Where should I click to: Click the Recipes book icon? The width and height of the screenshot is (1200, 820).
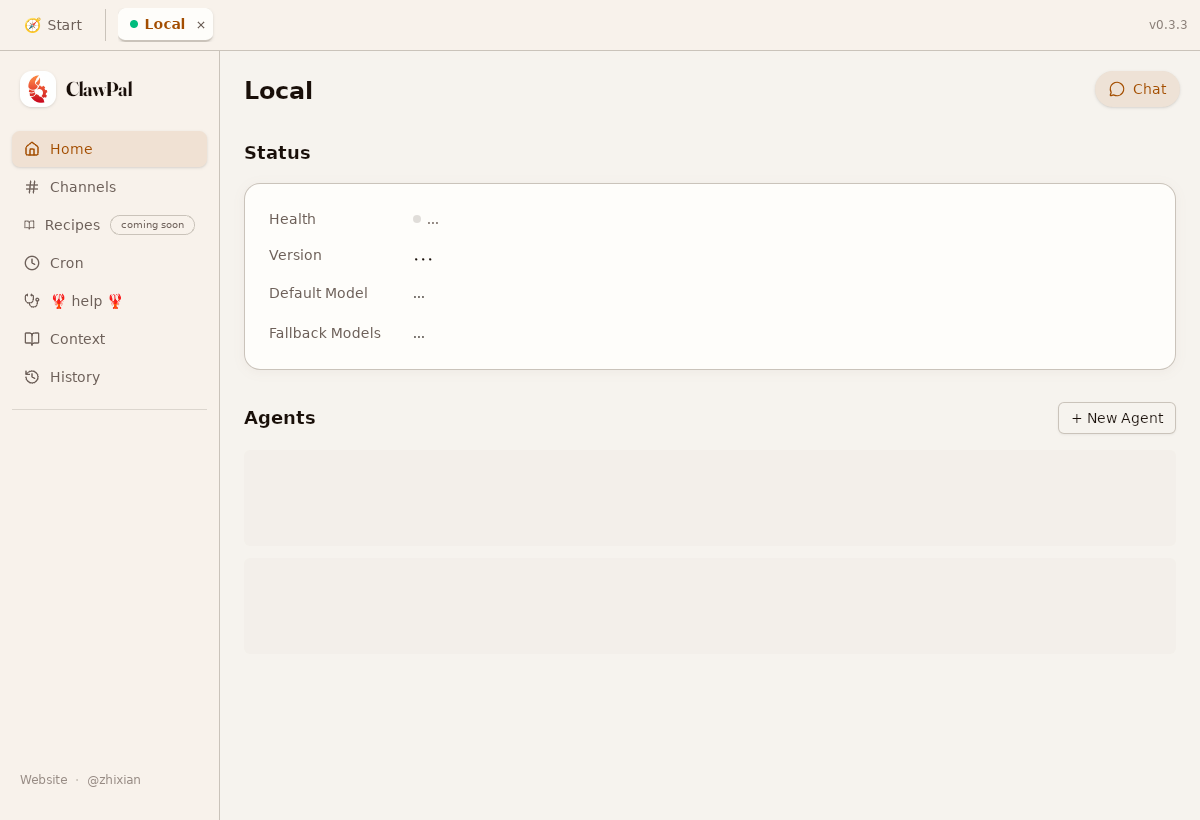point(30,225)
